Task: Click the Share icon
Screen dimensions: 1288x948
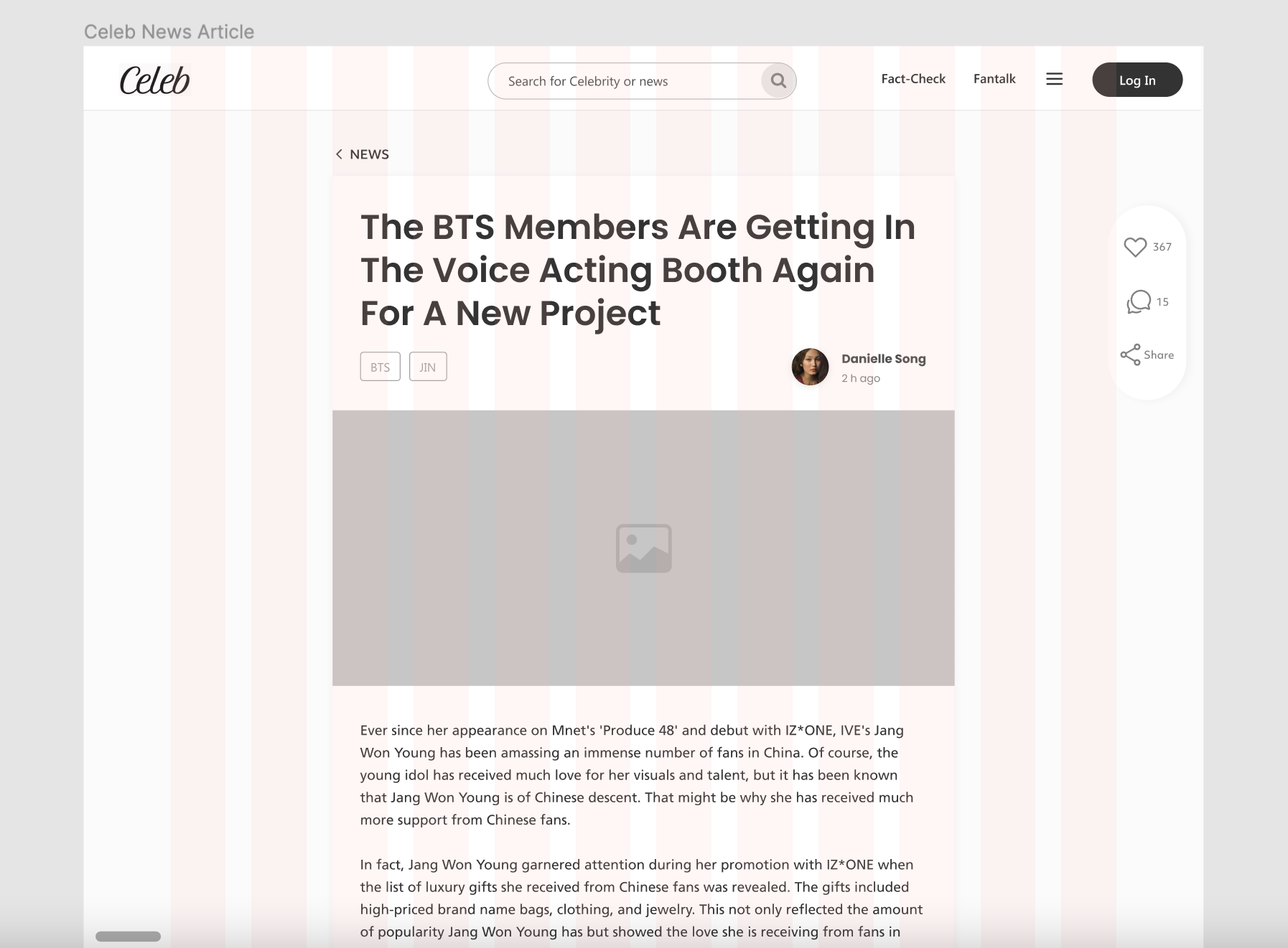Action: tap(1130, 355)
